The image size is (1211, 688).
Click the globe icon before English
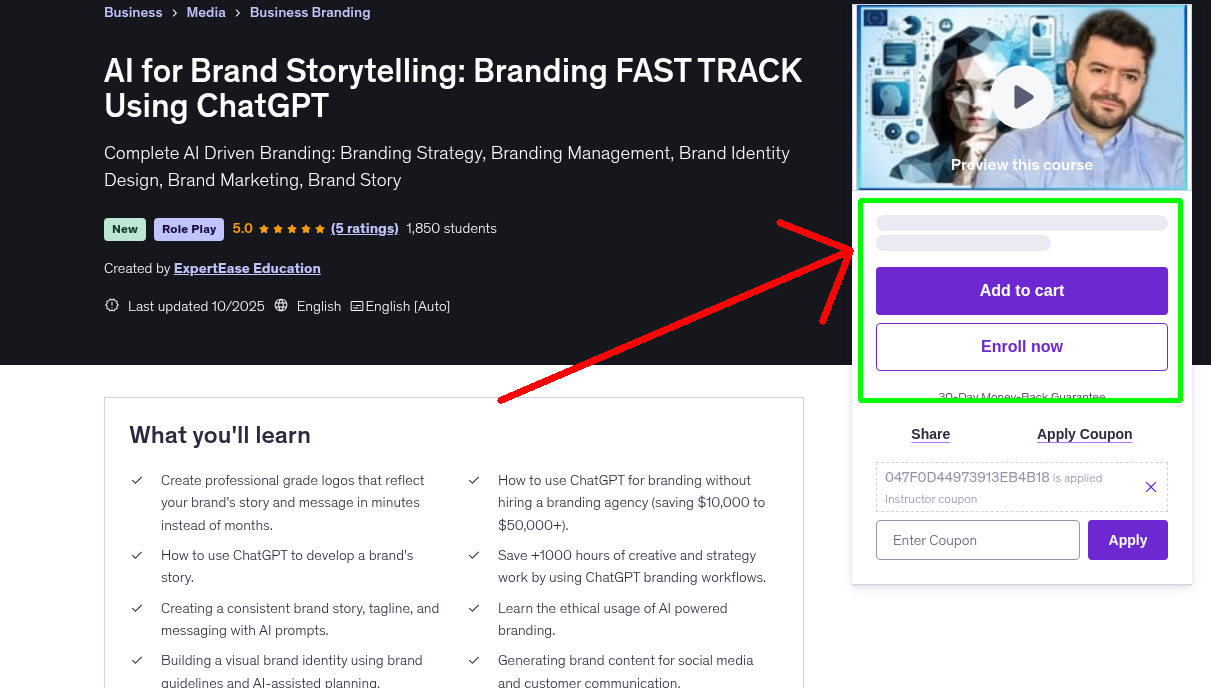coord(282,306)
